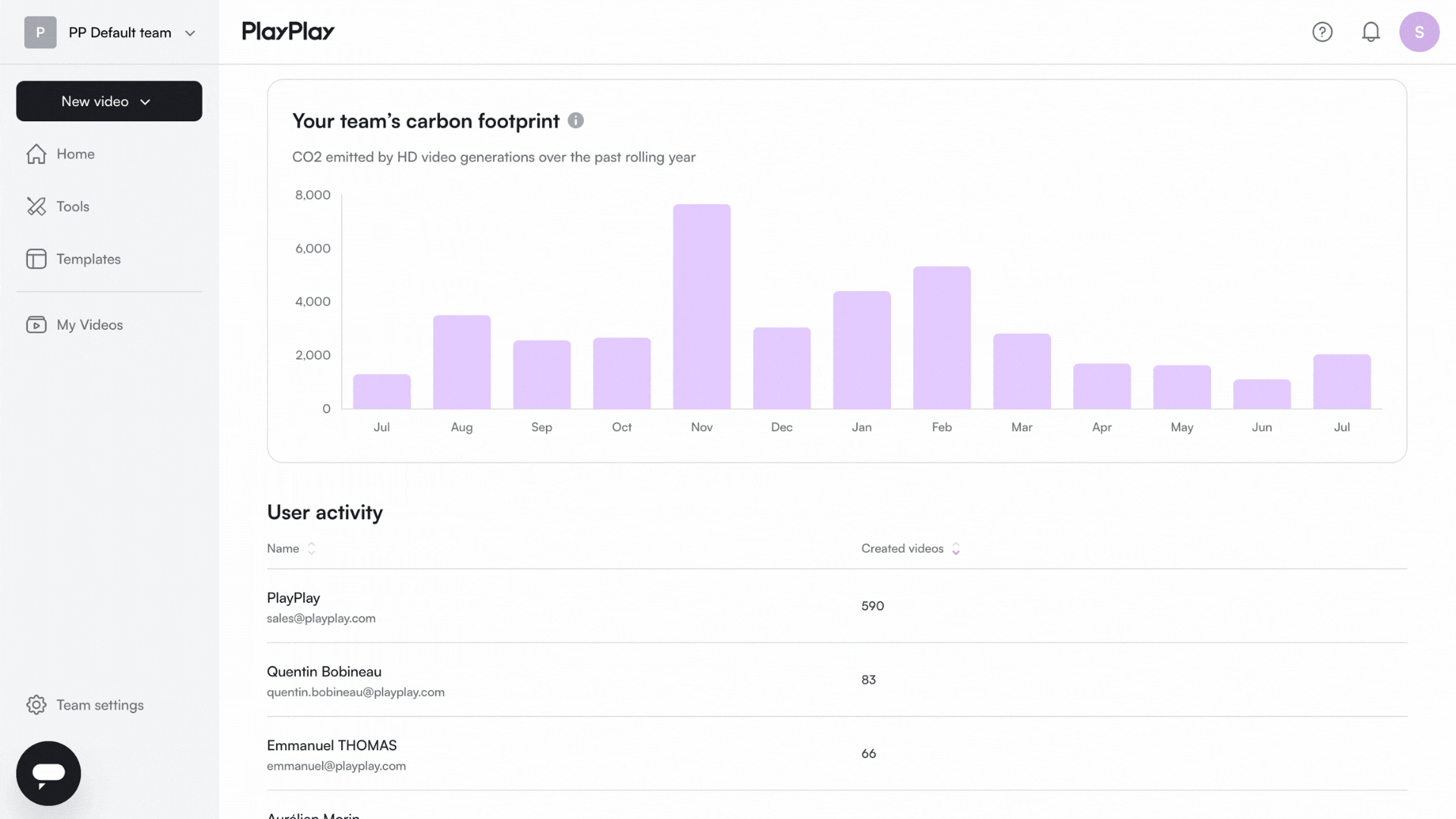Click the Home house icon
Viewport: 1456px width, 819px height.
(36, 154)
